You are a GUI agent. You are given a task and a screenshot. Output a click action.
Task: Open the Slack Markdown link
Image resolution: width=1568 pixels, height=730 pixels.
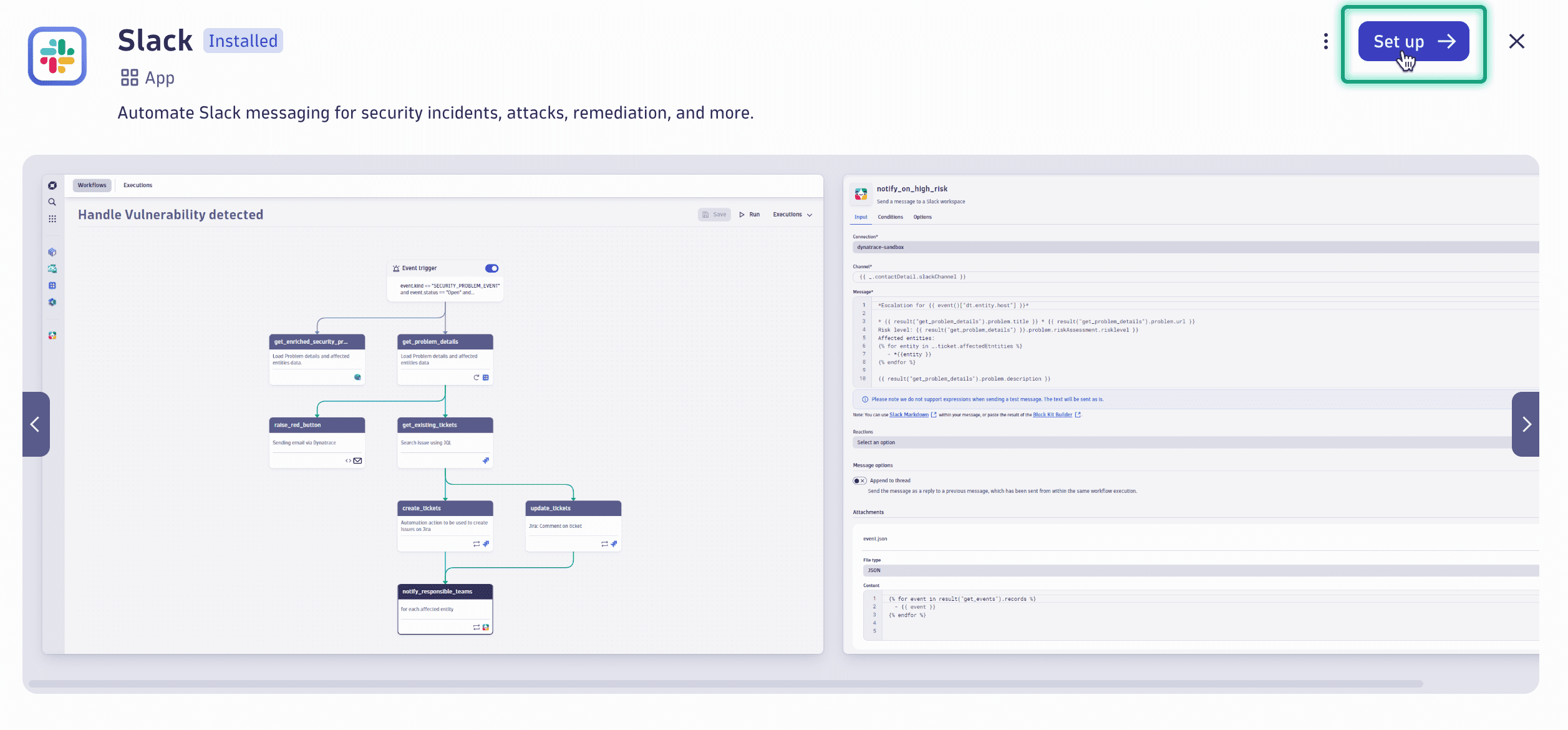(909, 415)
